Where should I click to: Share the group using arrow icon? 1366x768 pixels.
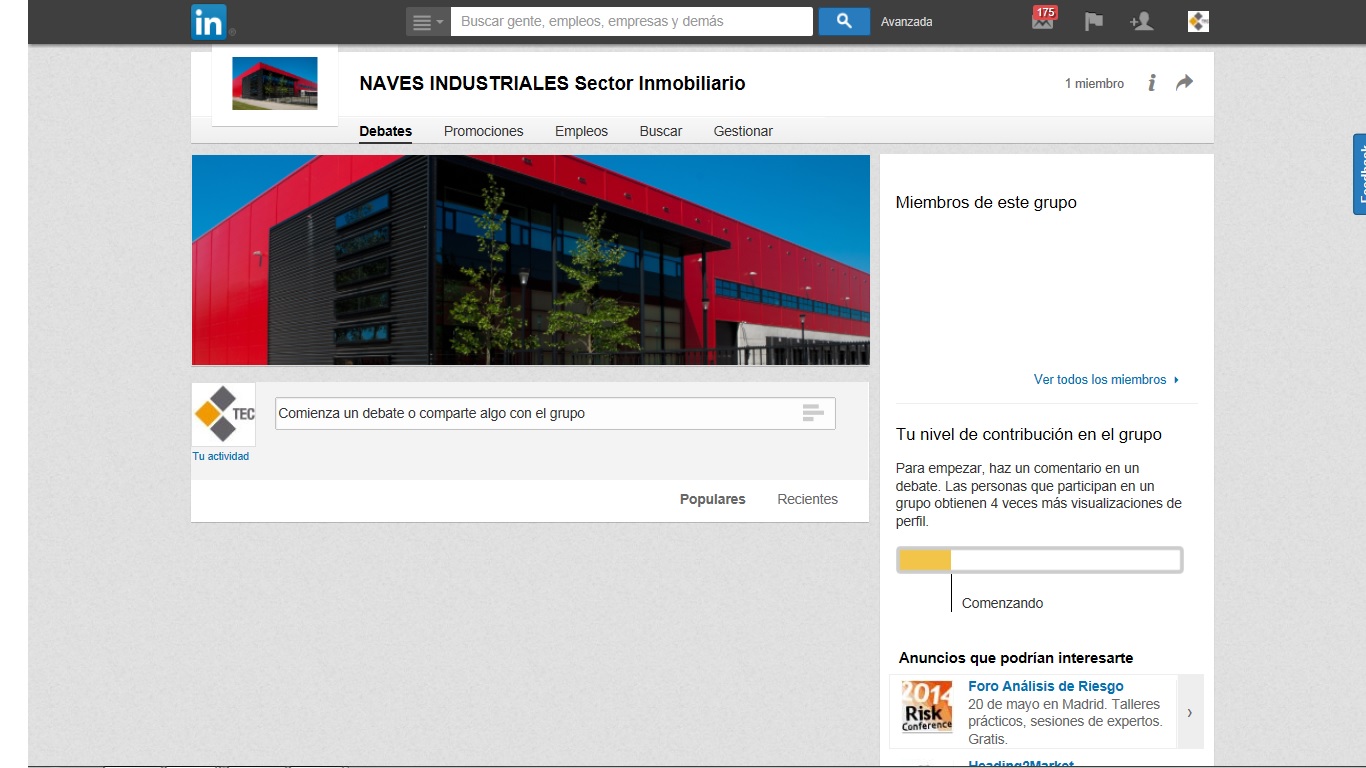tap(1184, 83)
